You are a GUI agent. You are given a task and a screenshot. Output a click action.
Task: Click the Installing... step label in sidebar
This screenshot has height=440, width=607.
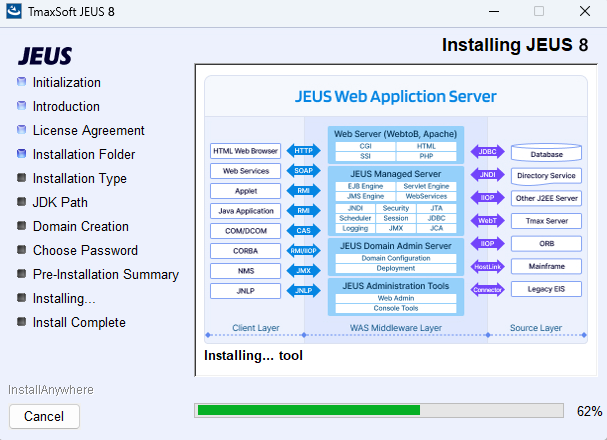[64, 298]
